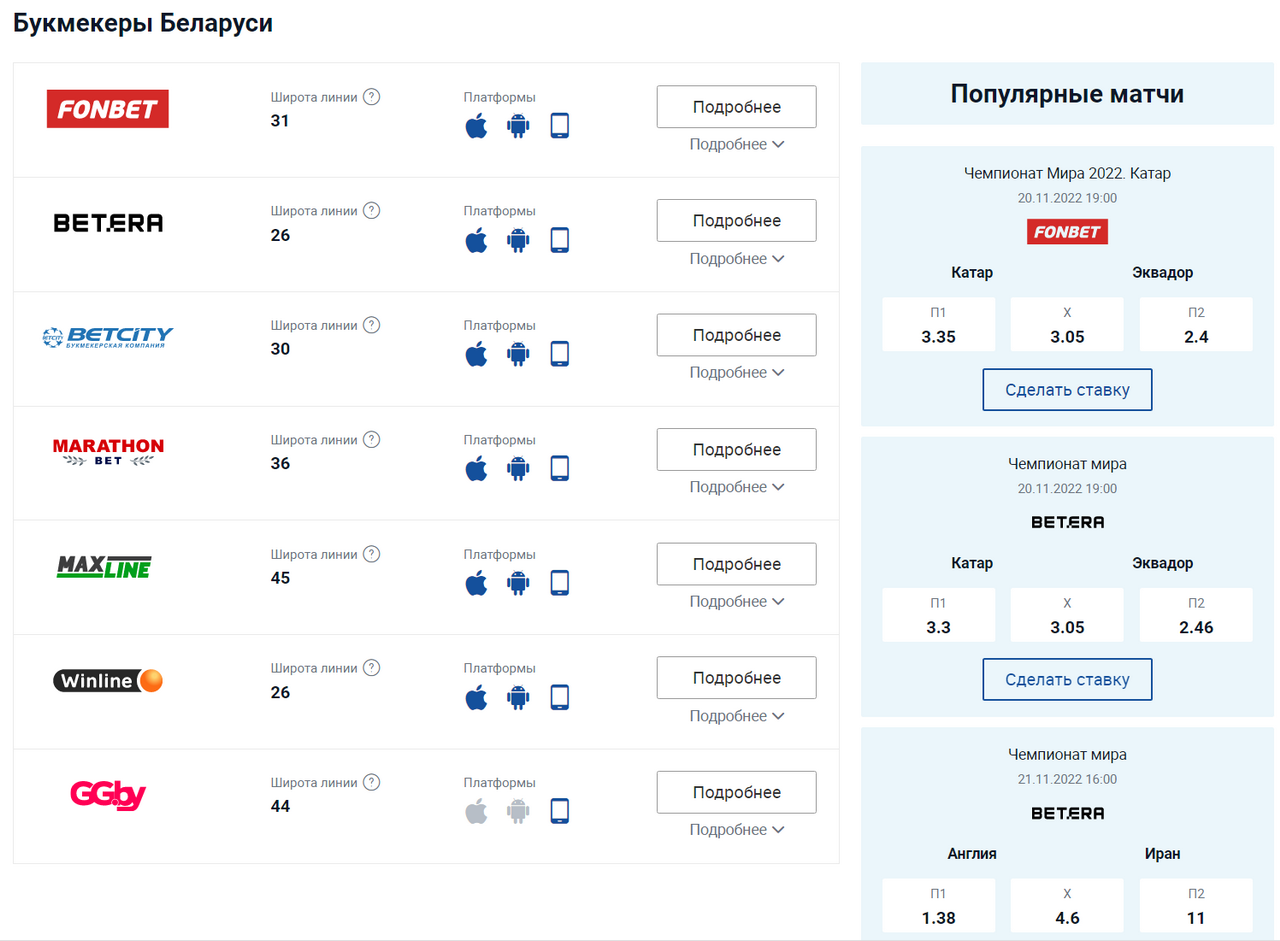Image resolution: width=1280 pixels, height=941 pixels.
Task: Expand Подробнее dropdown in Winline row
Action: click(x=736, y=716)
